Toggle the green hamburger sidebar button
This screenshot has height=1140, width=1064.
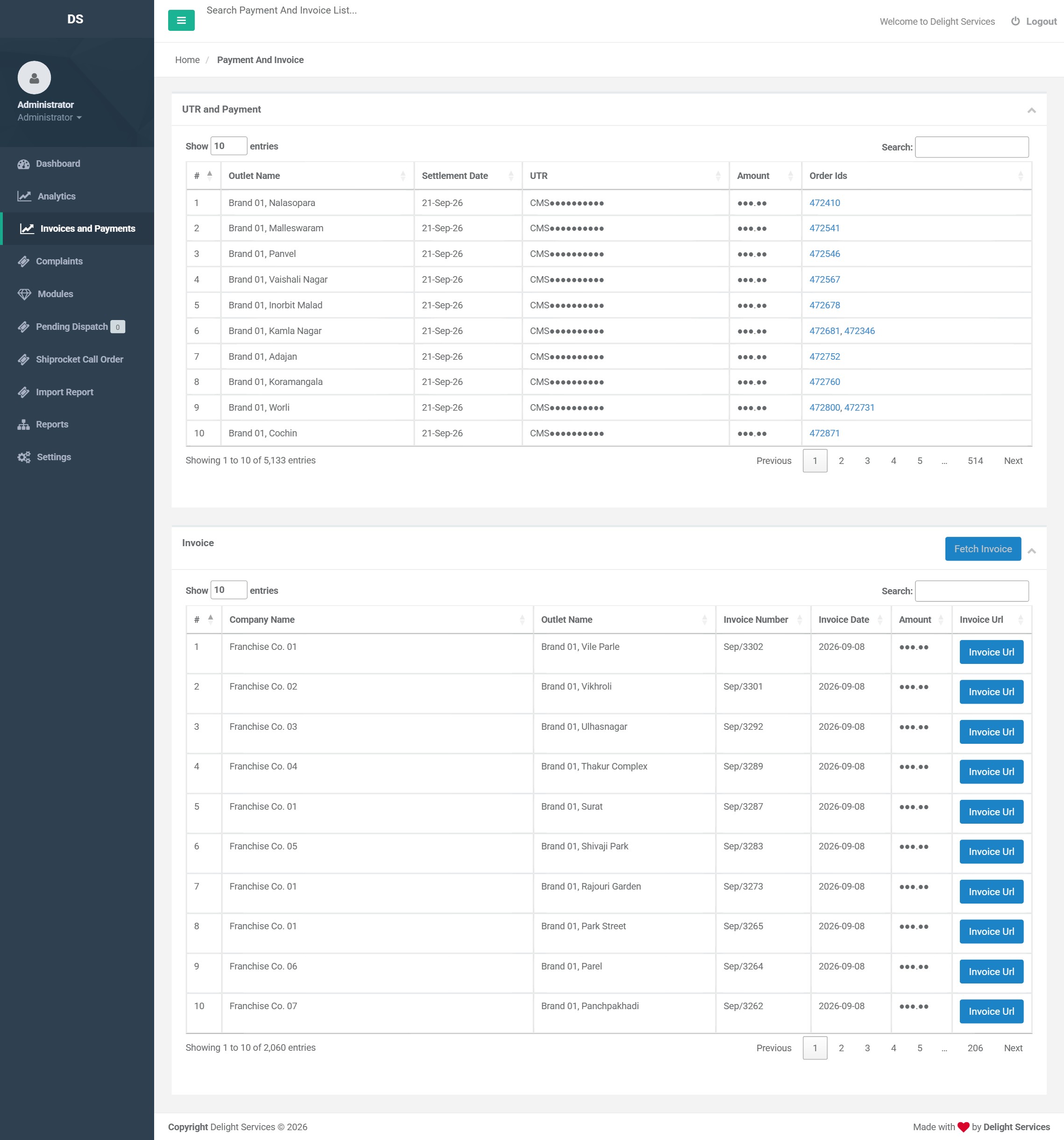pyautogui.click(x=181, y=21)
